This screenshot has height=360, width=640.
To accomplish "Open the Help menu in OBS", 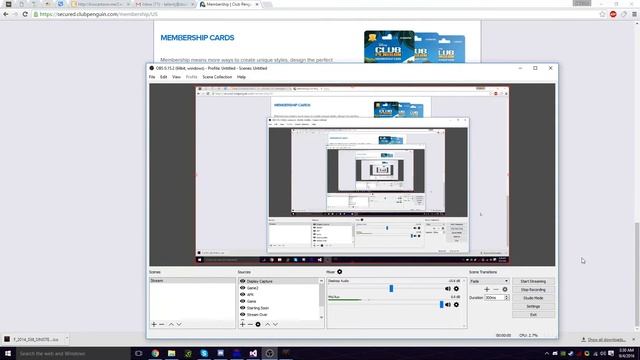I will coord(242,77).
